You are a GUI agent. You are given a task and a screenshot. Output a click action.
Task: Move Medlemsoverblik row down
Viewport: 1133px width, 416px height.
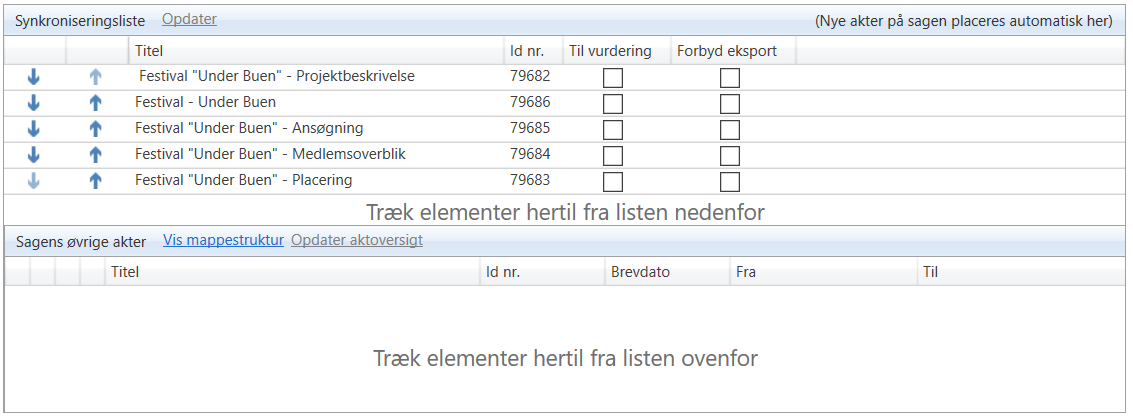[x=33, y=154]
